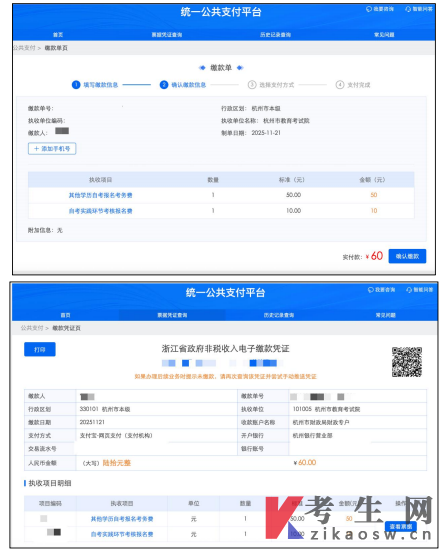
Task: Click the 执收项目 column header in 缴款单 table
Action: 100,180
